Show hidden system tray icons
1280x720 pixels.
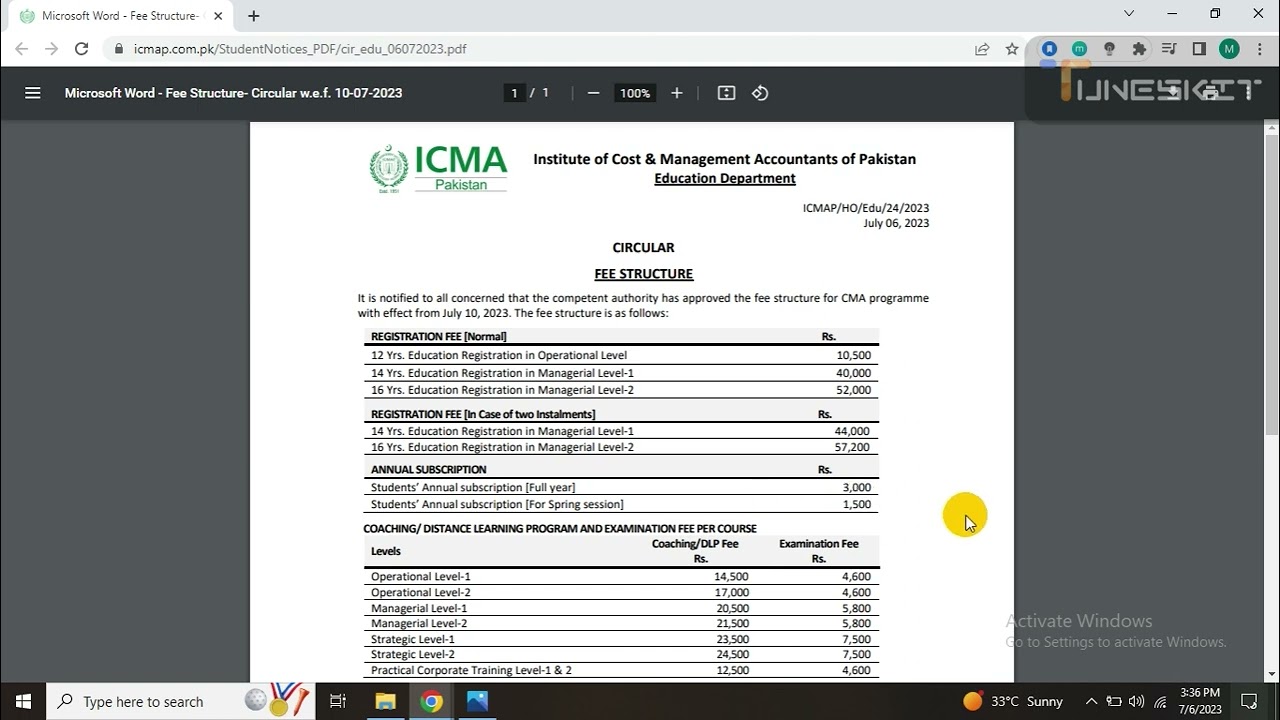(x=1091, y=701)
